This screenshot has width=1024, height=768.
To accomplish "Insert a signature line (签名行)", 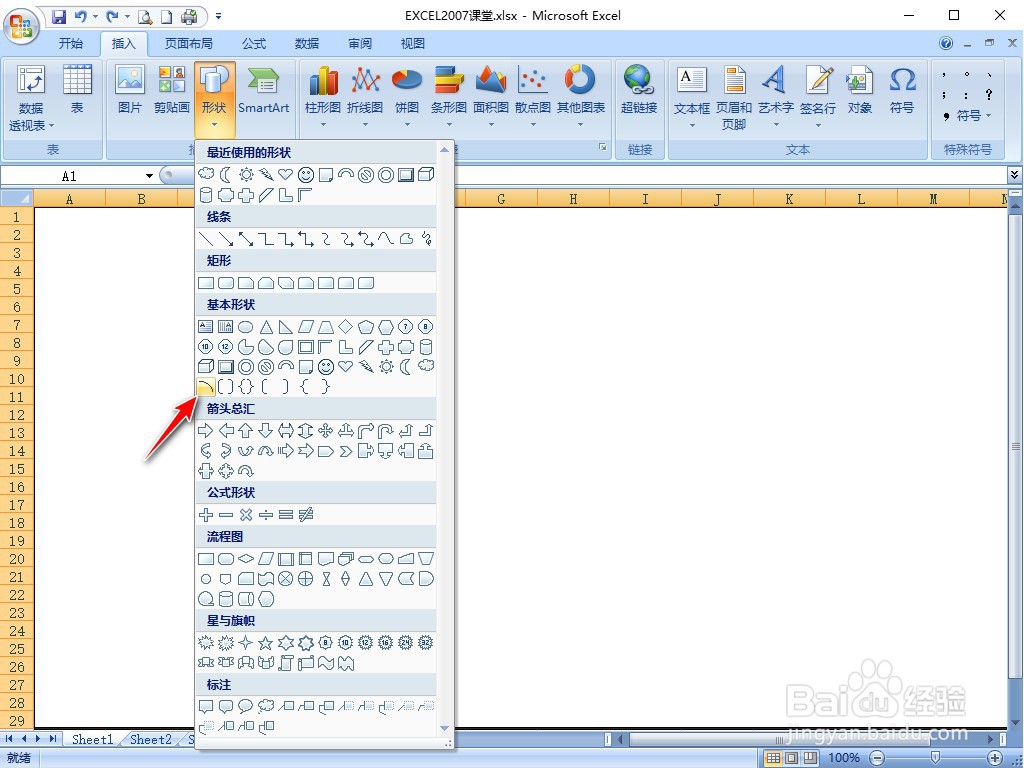I will (818, 95).
